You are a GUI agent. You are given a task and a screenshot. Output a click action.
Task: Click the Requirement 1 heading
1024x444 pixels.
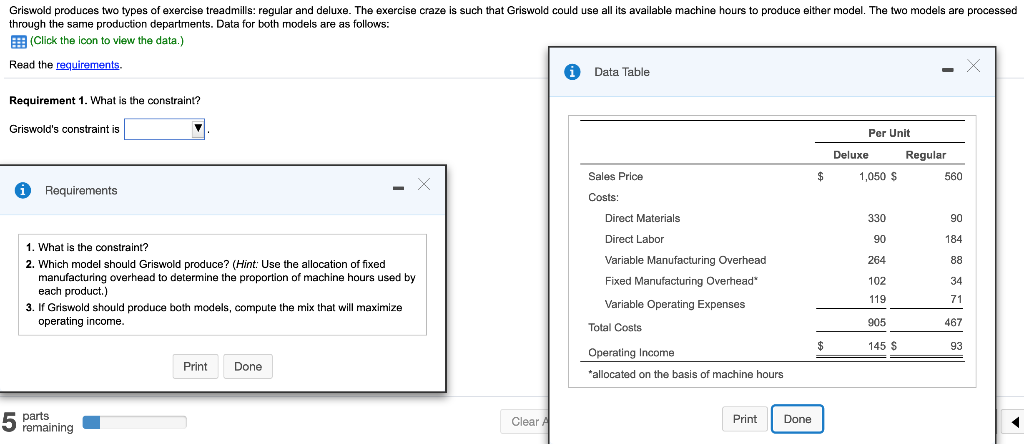coord(48,101)
